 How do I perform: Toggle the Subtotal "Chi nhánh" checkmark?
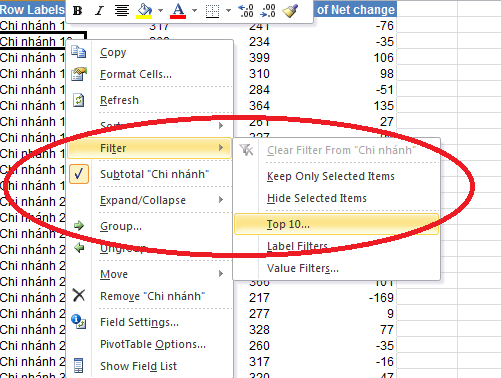tap(79, 174)
